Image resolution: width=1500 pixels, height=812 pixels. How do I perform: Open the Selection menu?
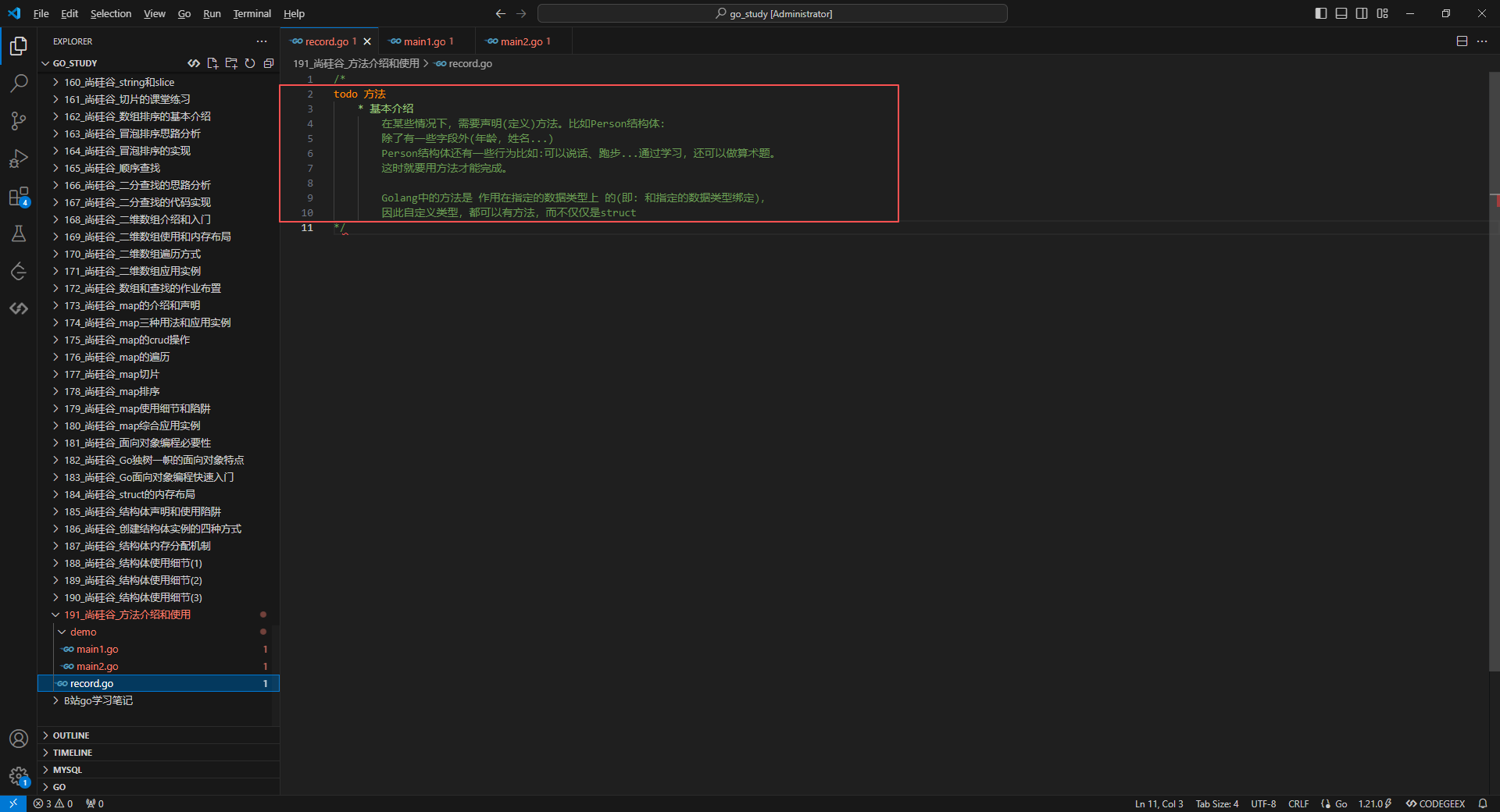point(111,13)
